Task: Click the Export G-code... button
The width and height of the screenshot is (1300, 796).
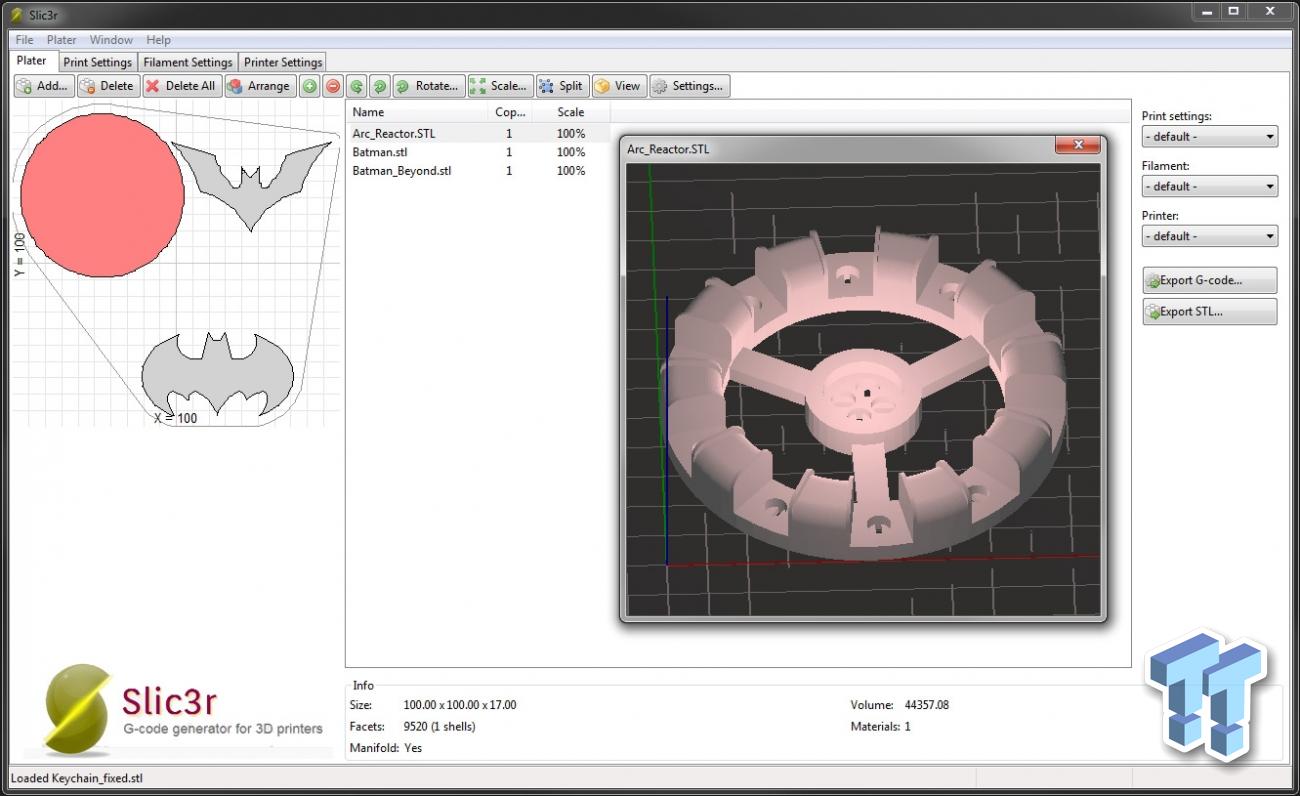Action: click(x=1210, y=280)
